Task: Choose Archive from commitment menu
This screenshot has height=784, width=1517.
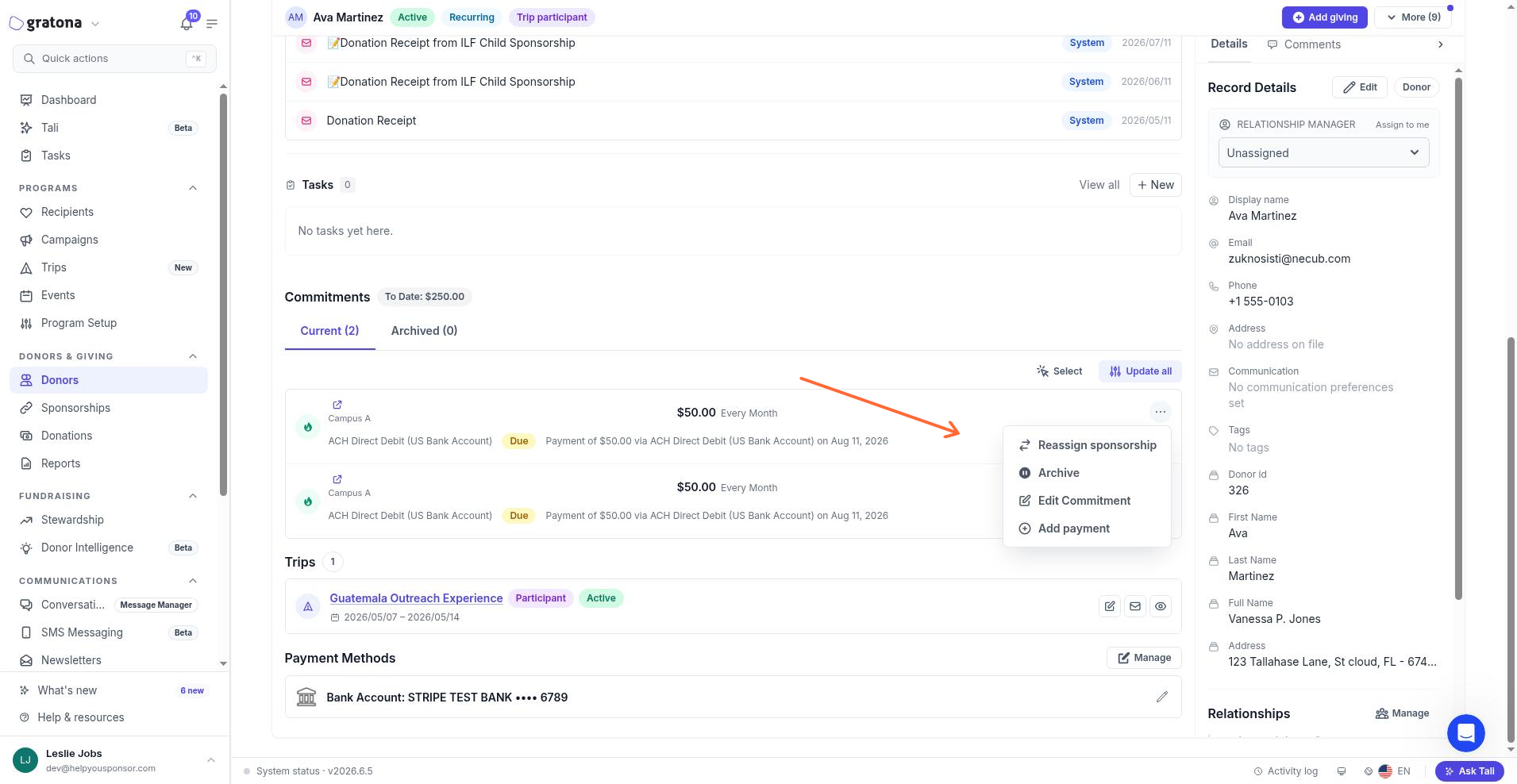Action: coord(1087,473)
